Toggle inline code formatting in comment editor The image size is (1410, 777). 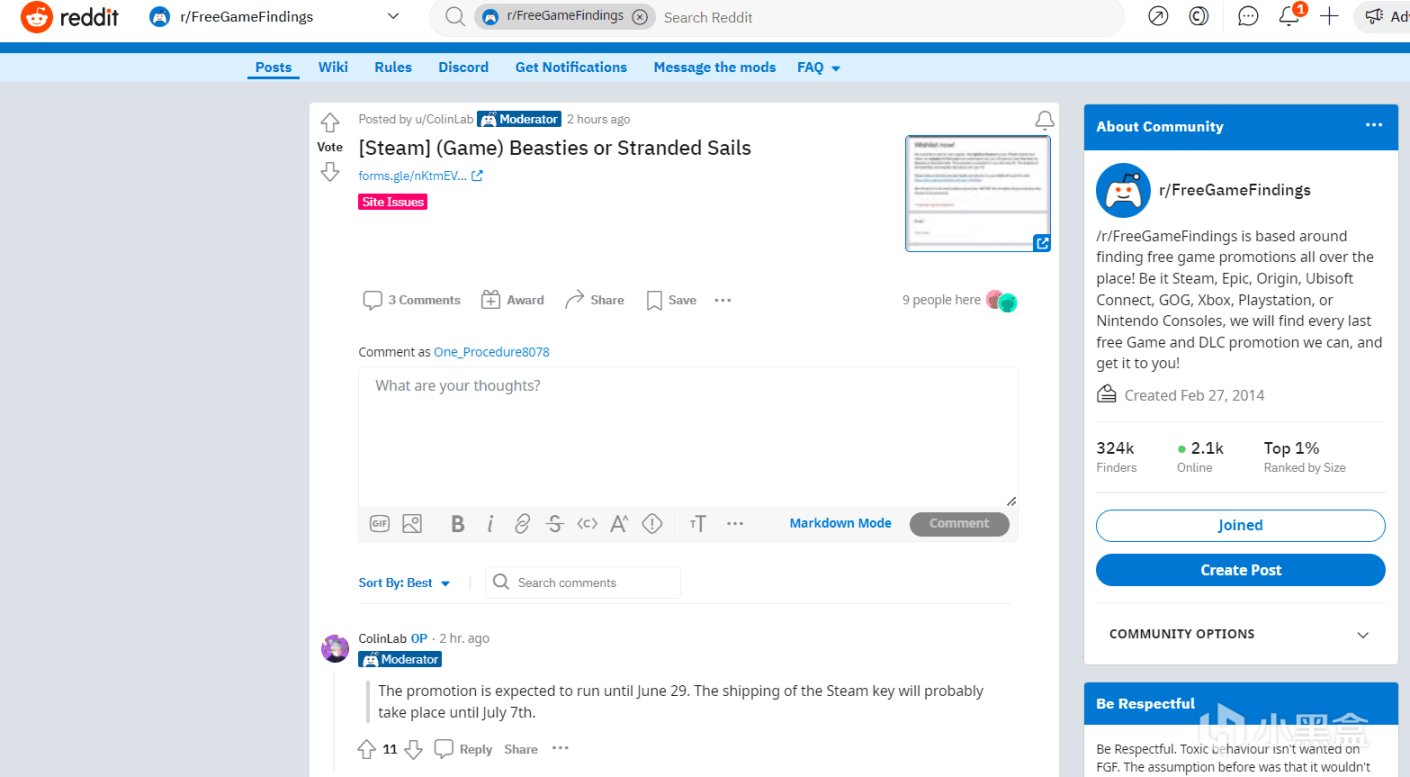[587, 524]
